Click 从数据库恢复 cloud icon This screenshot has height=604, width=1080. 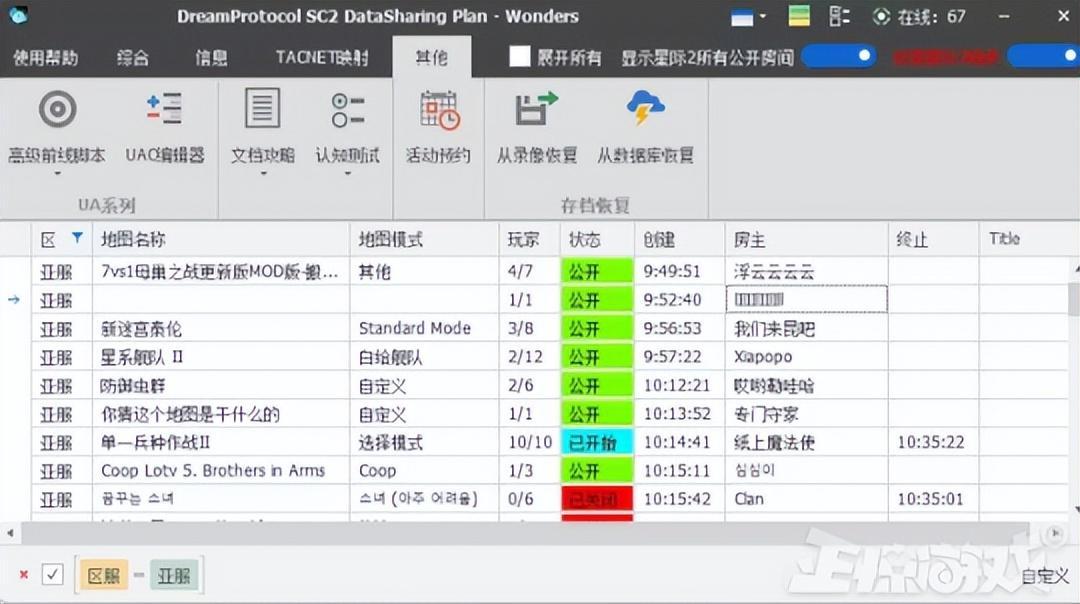point(645,110)
